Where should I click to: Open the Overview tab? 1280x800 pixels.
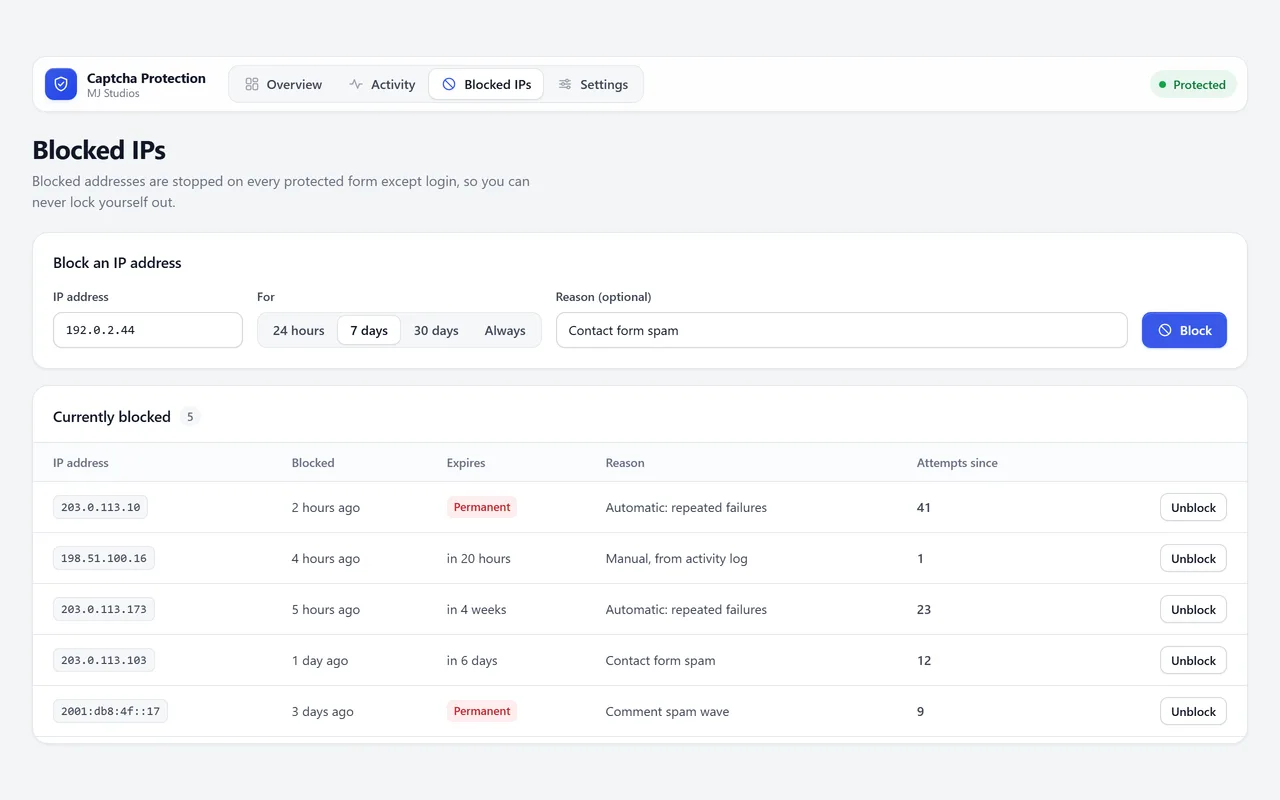(x=283, y=84)
